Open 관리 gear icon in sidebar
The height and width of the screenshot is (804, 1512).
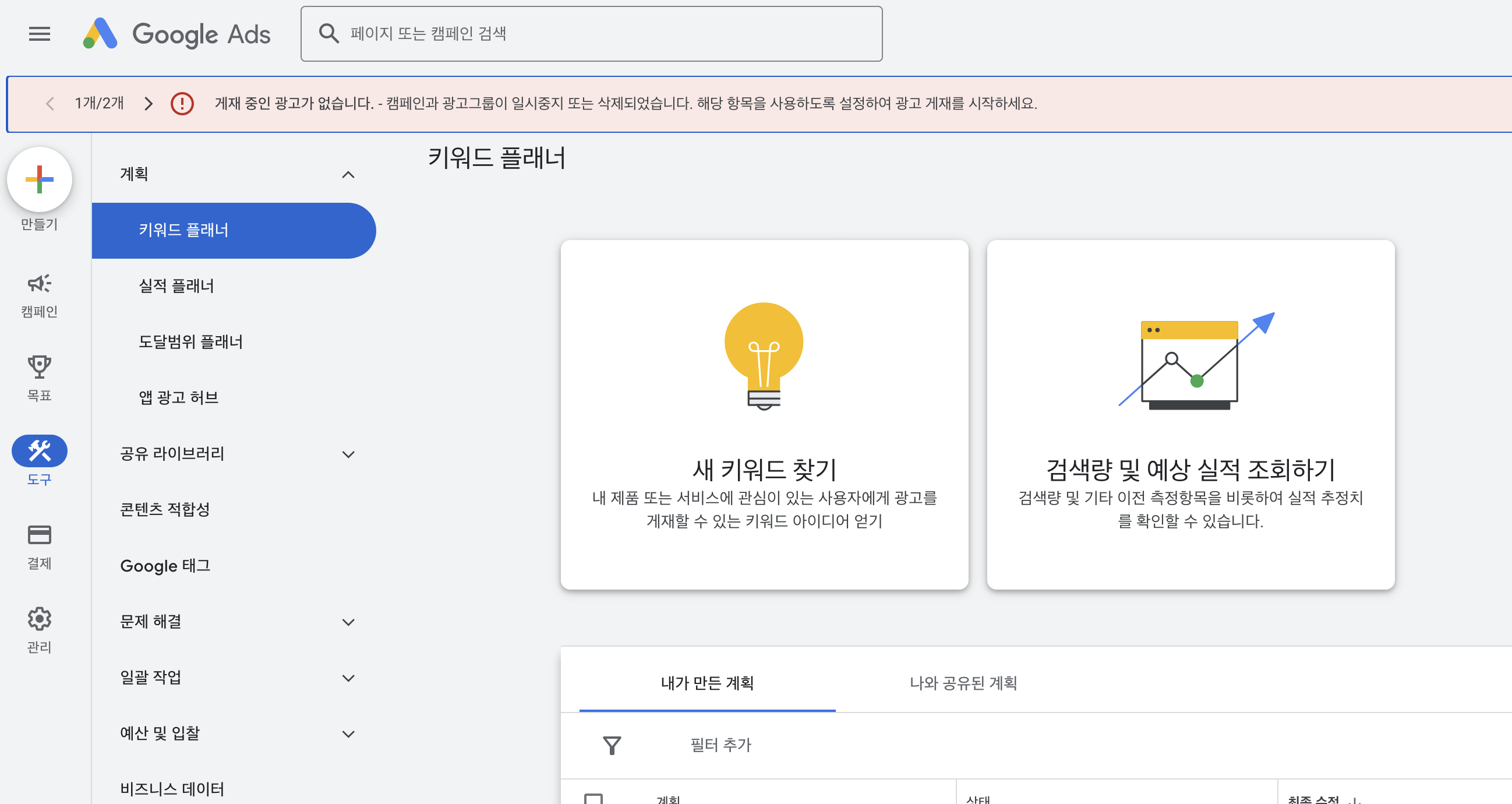pyautogui.click(x=40, y=619)
